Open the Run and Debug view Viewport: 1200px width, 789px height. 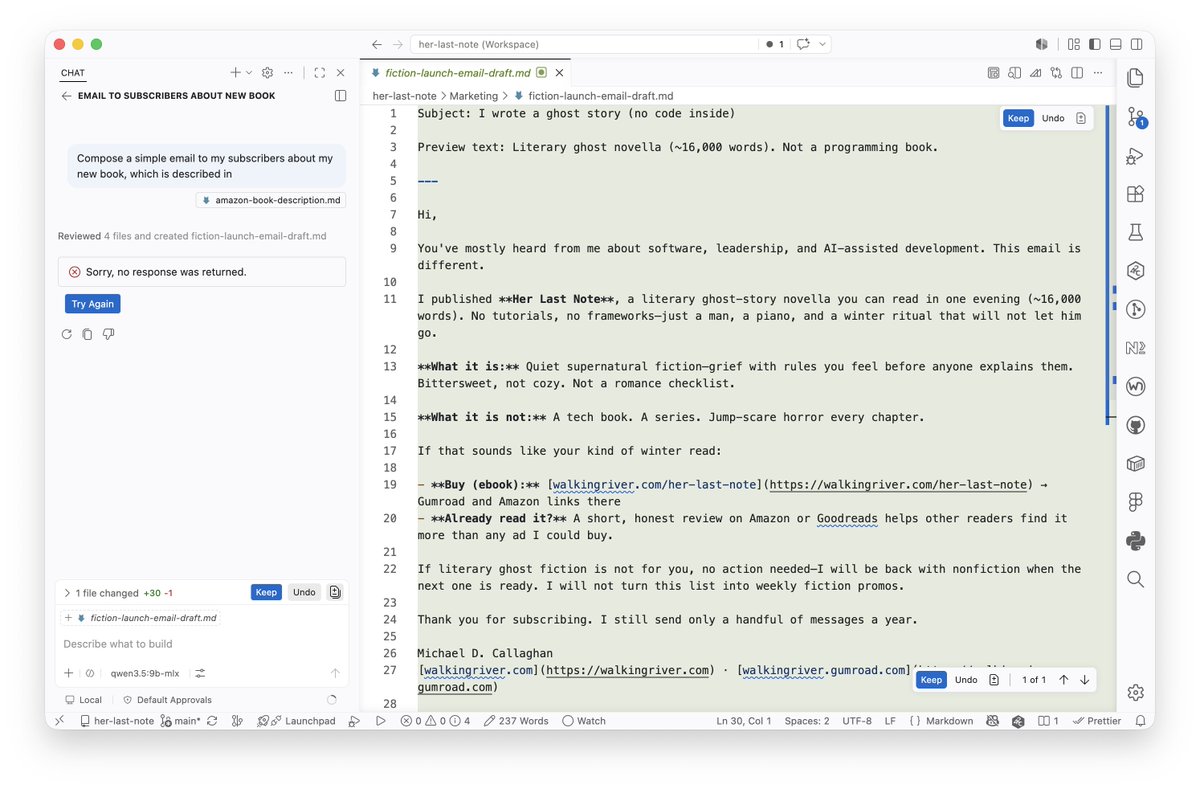[x=1135, y=155]
